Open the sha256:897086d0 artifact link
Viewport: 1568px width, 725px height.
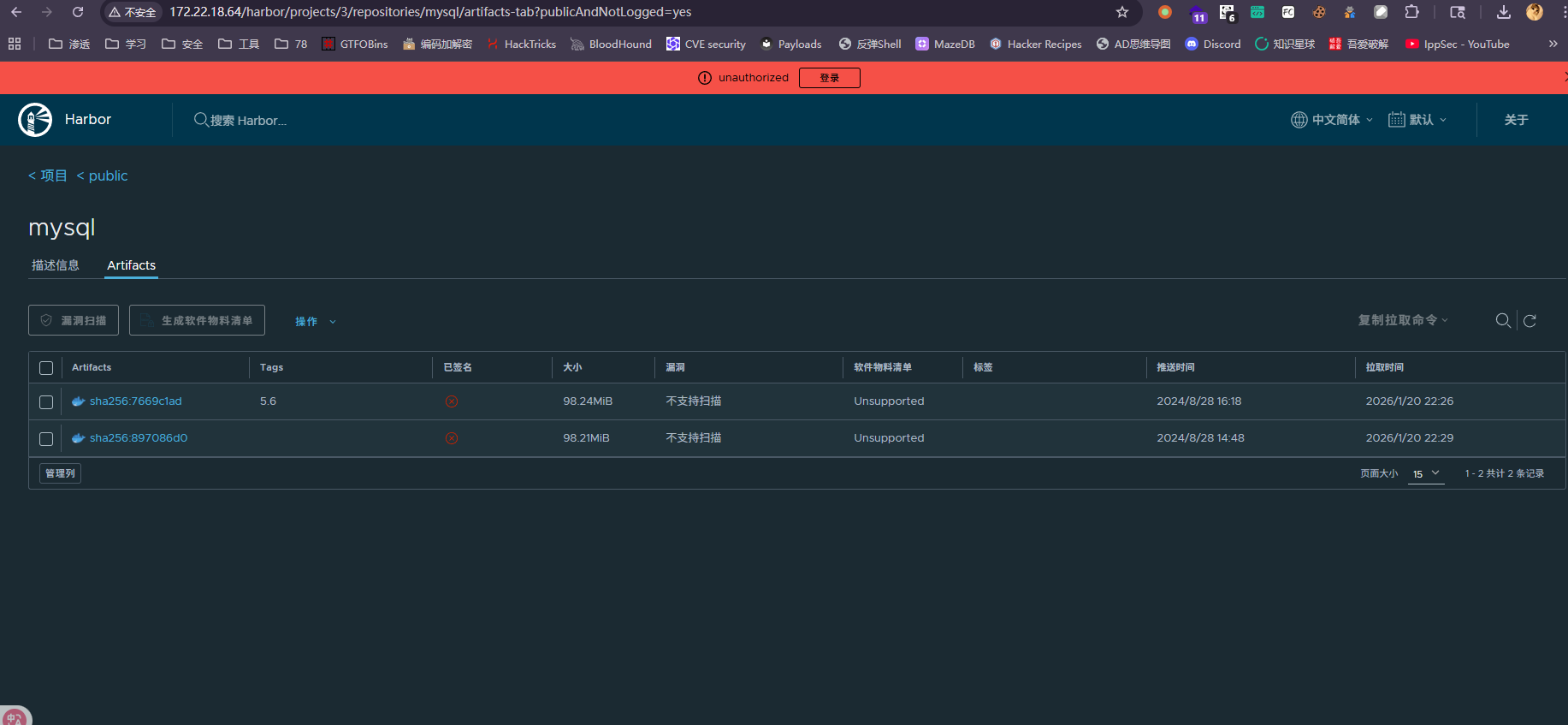pos(139,438)
